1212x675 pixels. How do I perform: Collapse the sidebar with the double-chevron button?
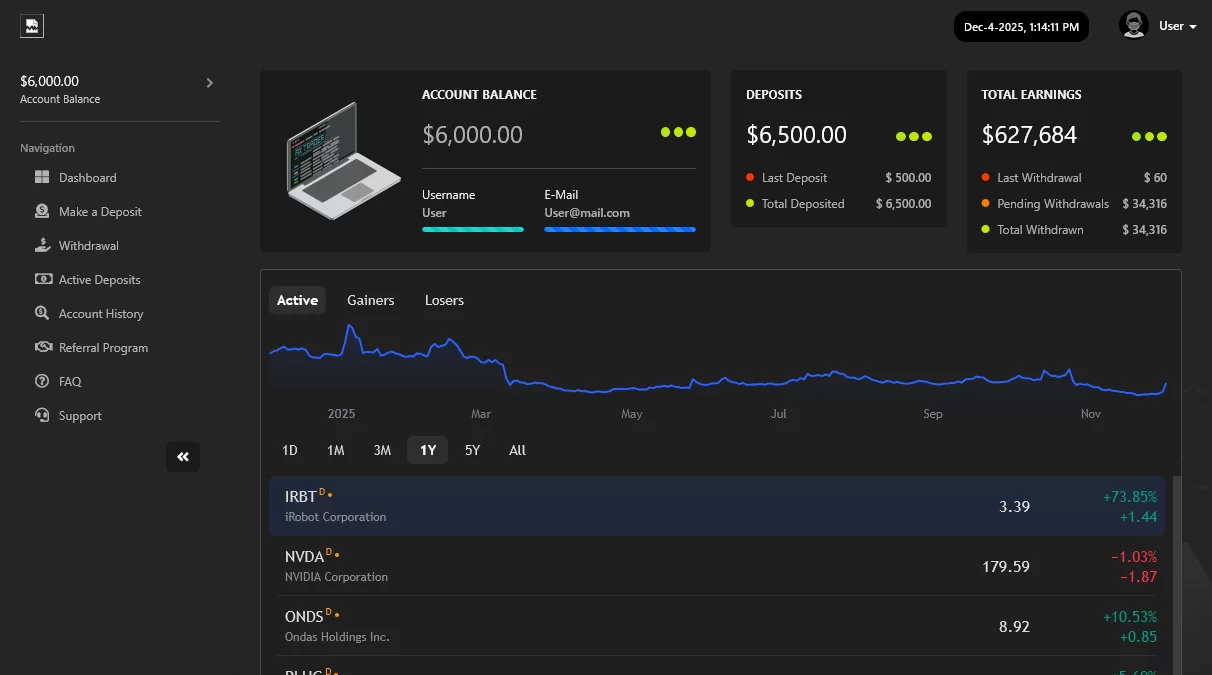[183, 456]
